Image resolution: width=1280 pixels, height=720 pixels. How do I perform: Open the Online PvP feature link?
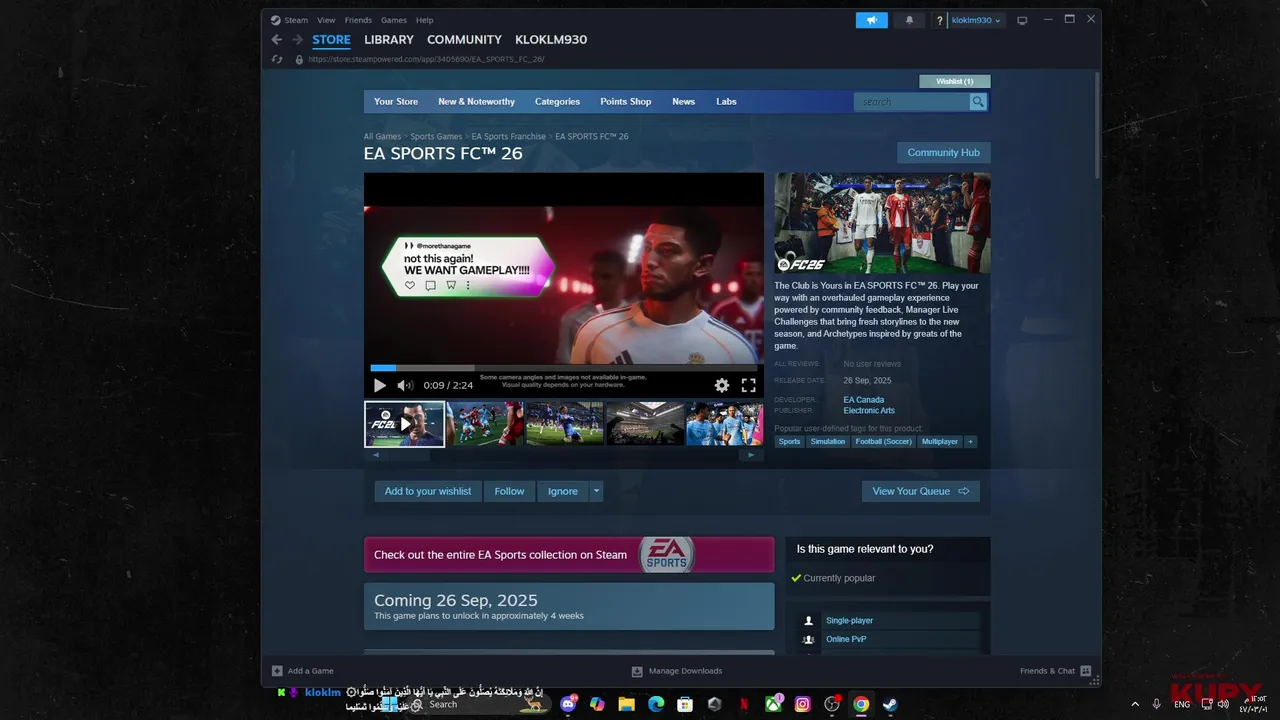(x=846, y=639)
